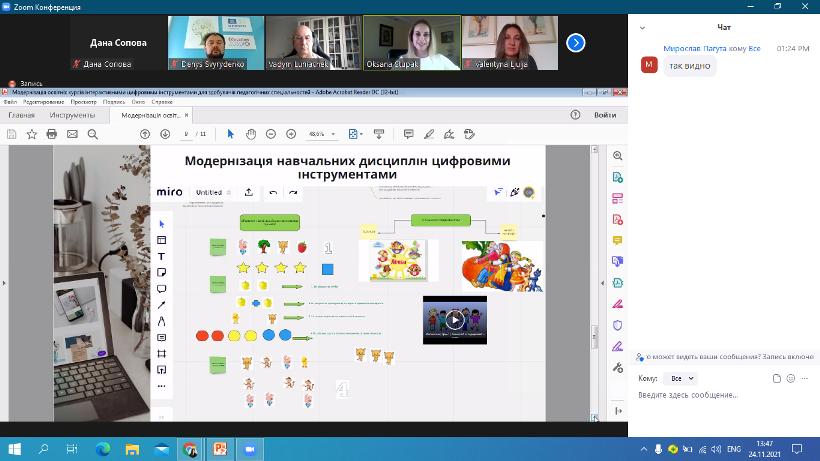Click the emoji icon in Zoom chat

click(x=792, y=379)
